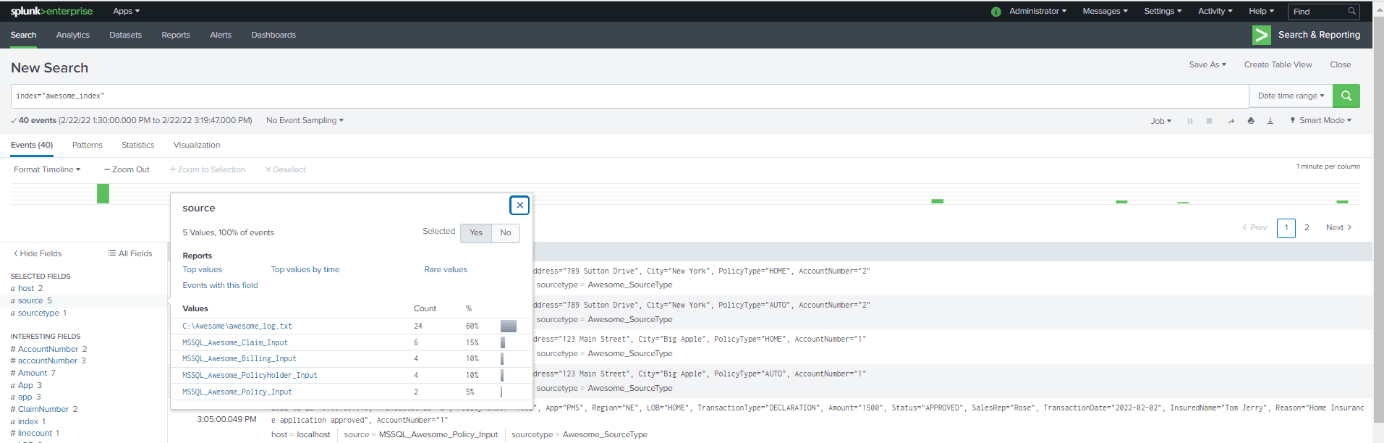This screenshot has width=1384, height=443.
Task: Close the source field popup
Action: (519, 205)
